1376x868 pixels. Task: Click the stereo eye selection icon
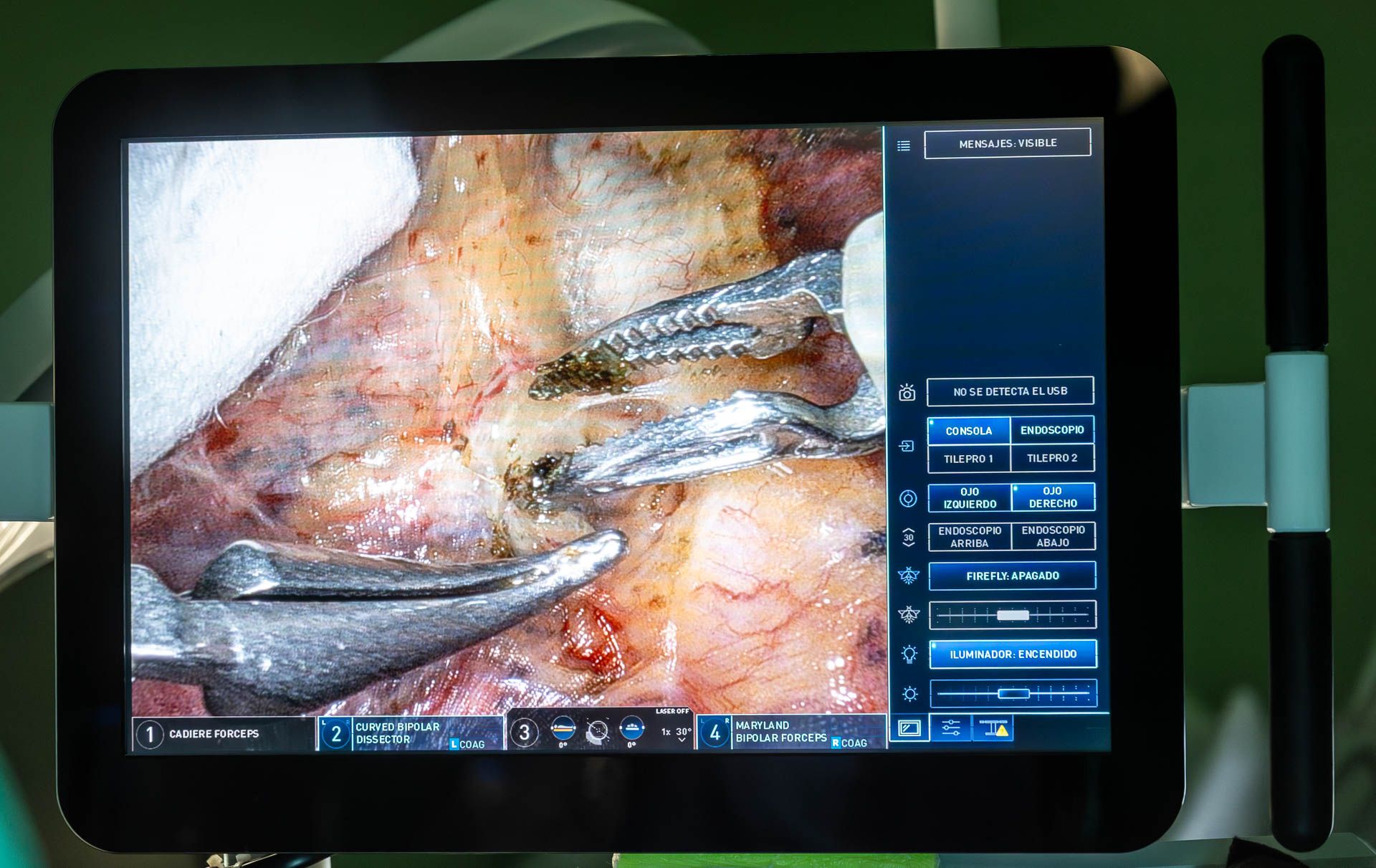click(x=907, y=497)
